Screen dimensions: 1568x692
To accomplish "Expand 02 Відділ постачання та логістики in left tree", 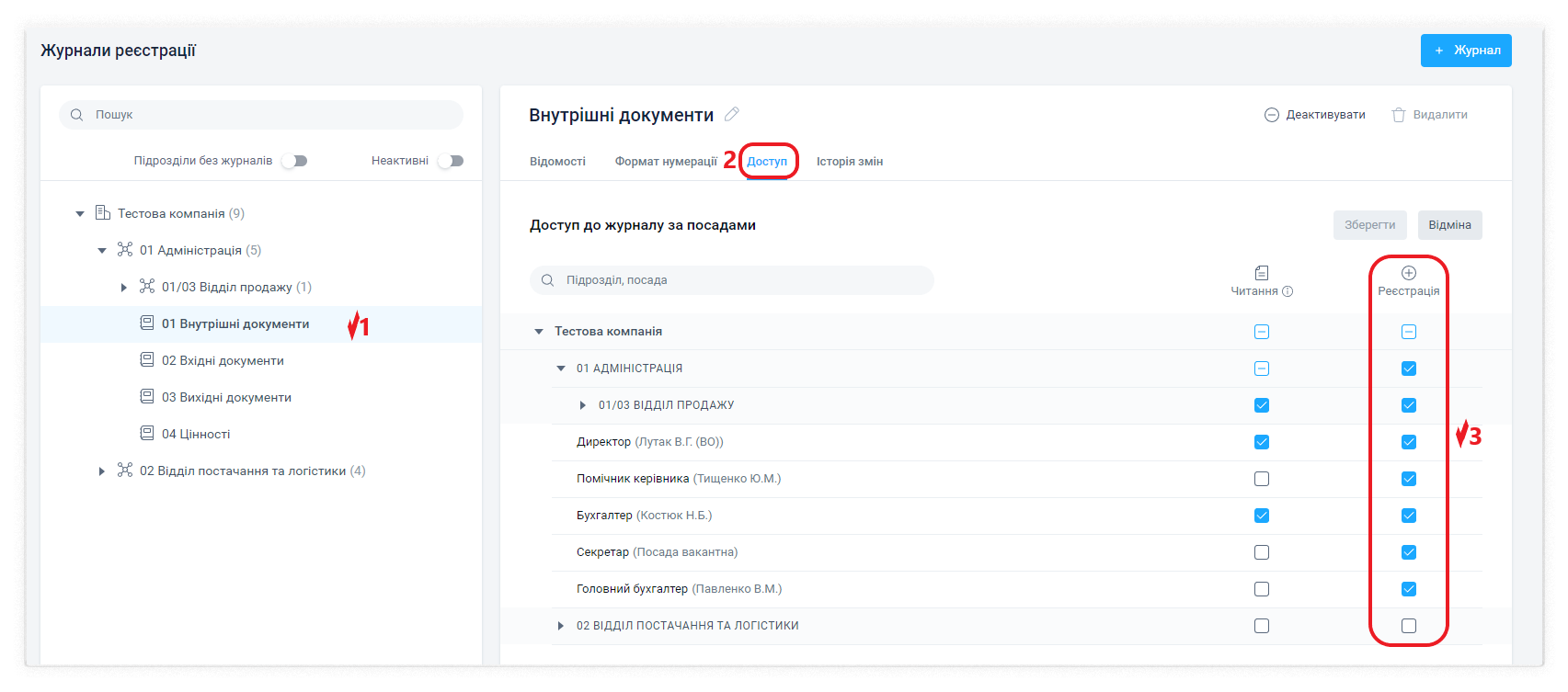I will [x=102, y=471].
